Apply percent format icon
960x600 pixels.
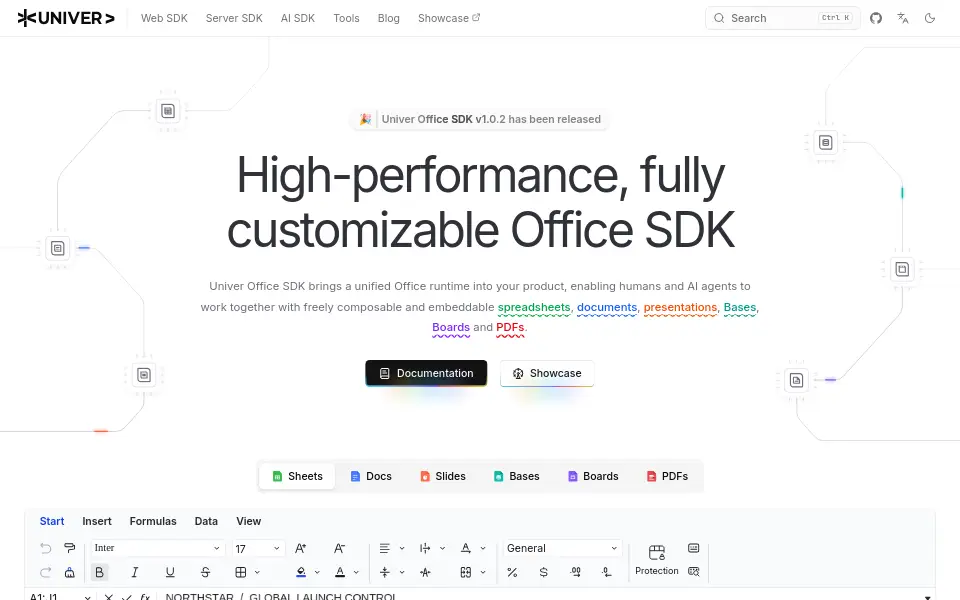pyautogui.click(x=512, y=572)
